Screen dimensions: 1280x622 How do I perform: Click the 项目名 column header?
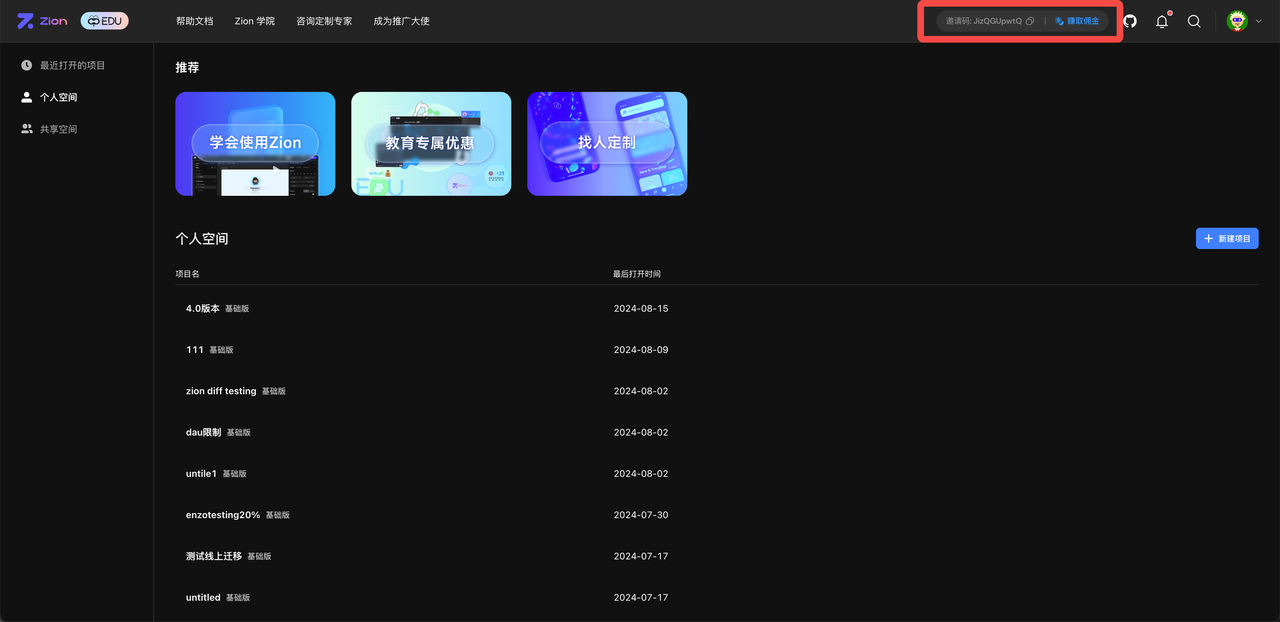tap(187, 274)
